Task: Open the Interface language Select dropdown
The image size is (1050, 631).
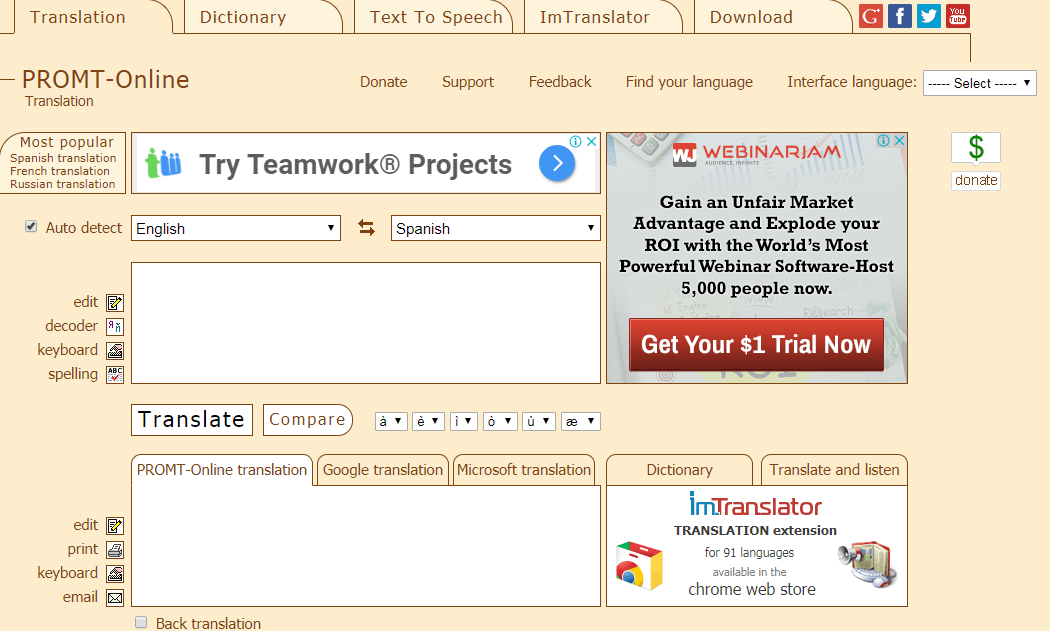Action: click(980, 83)
